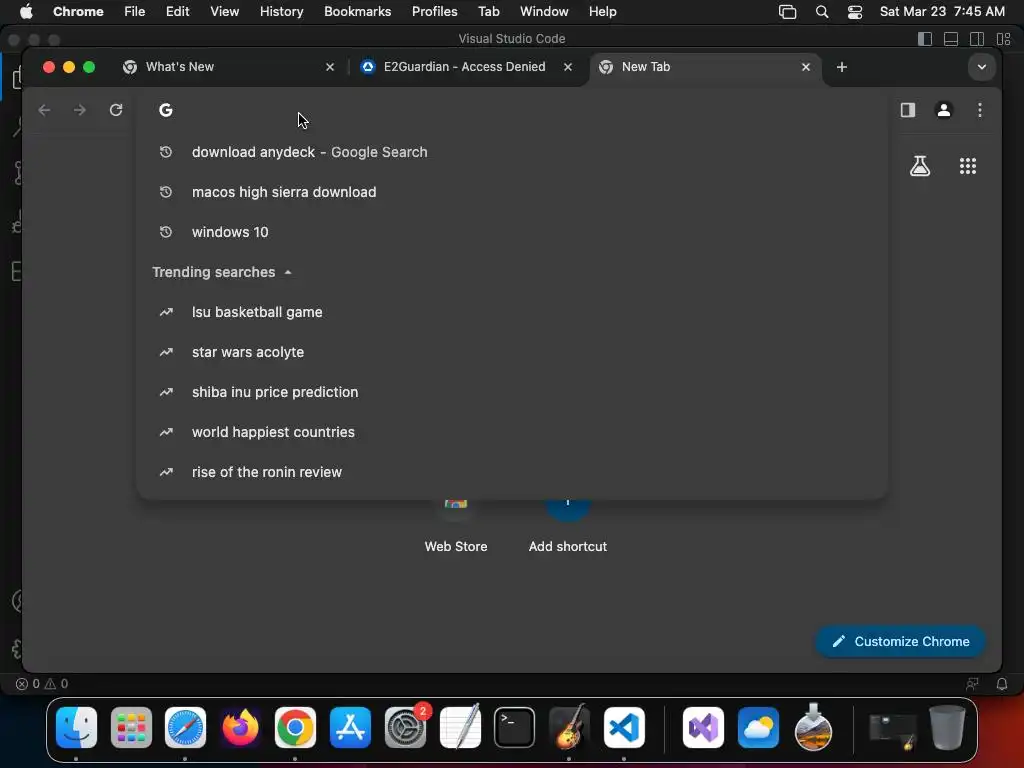The width and height of the screenshot is (1024, 768).
Task: Open Terminal from the Dock
Action: point(515,728)
